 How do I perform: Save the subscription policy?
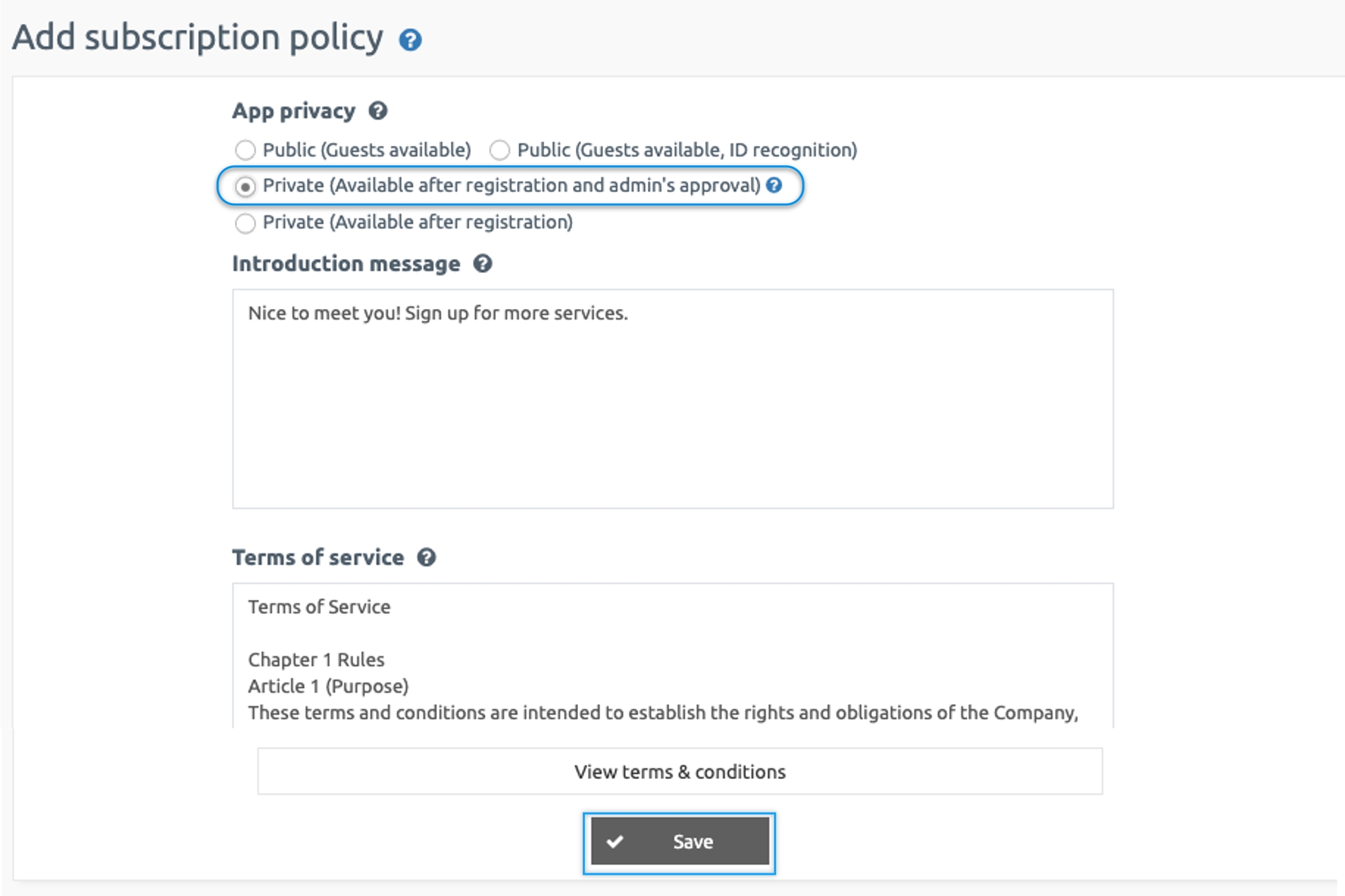680,841
